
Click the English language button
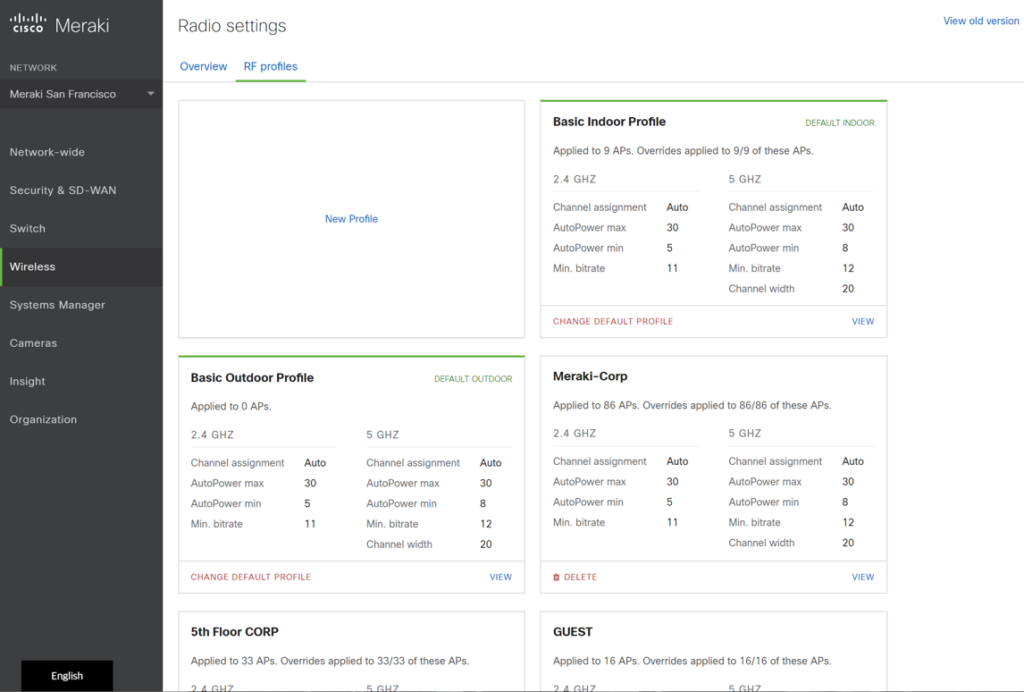tap(67, 676)
